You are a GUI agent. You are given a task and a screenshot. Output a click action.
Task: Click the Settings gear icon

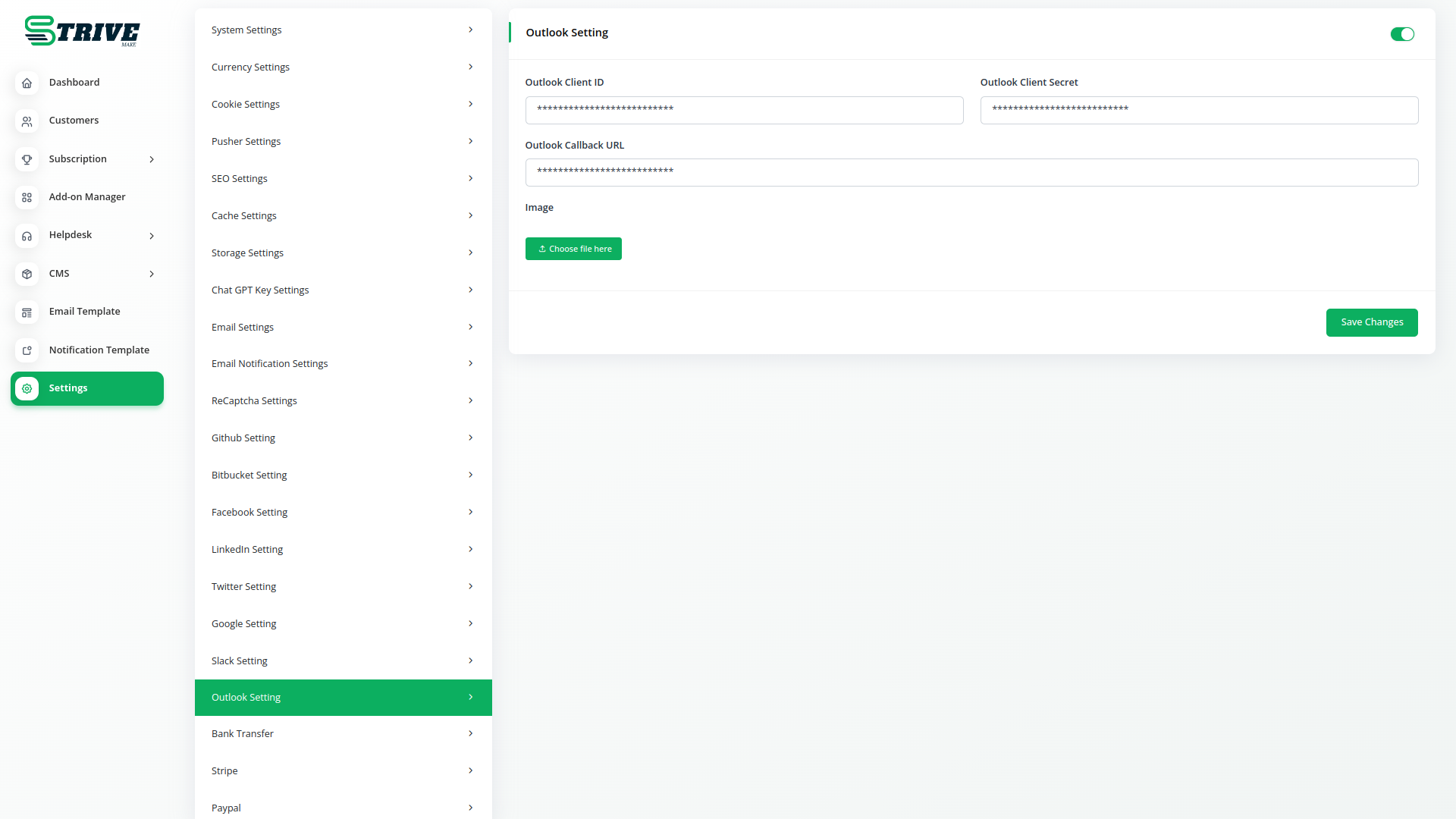[27, 388]
